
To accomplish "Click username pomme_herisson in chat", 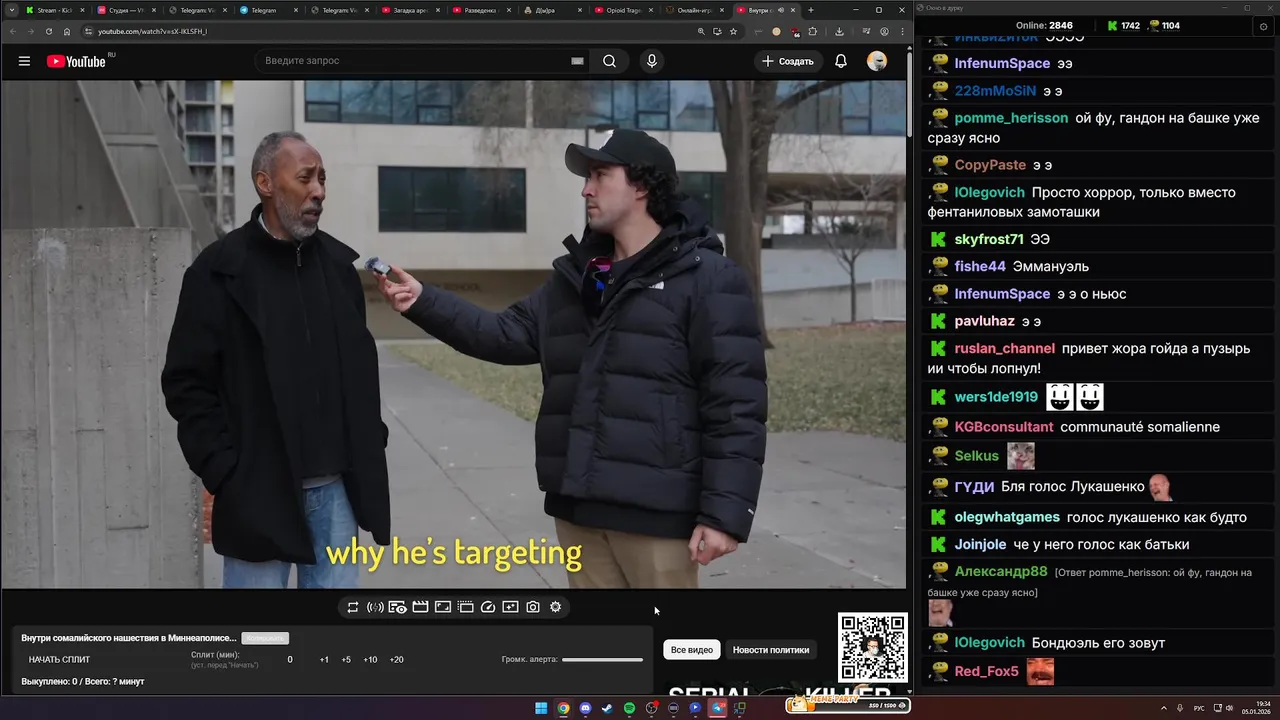I will (x=1011, y=118).
